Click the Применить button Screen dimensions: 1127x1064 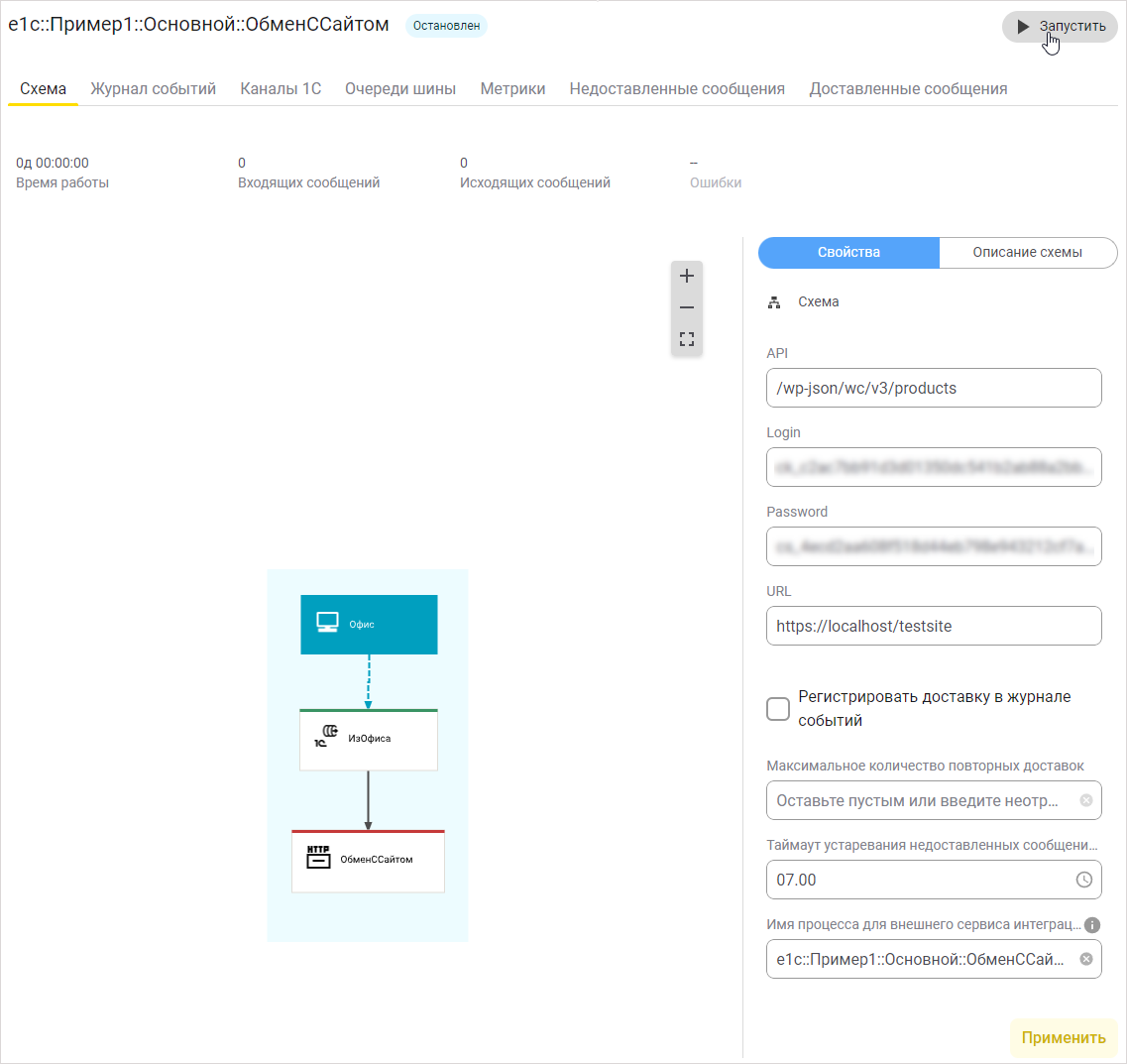click(1064, 1038)
